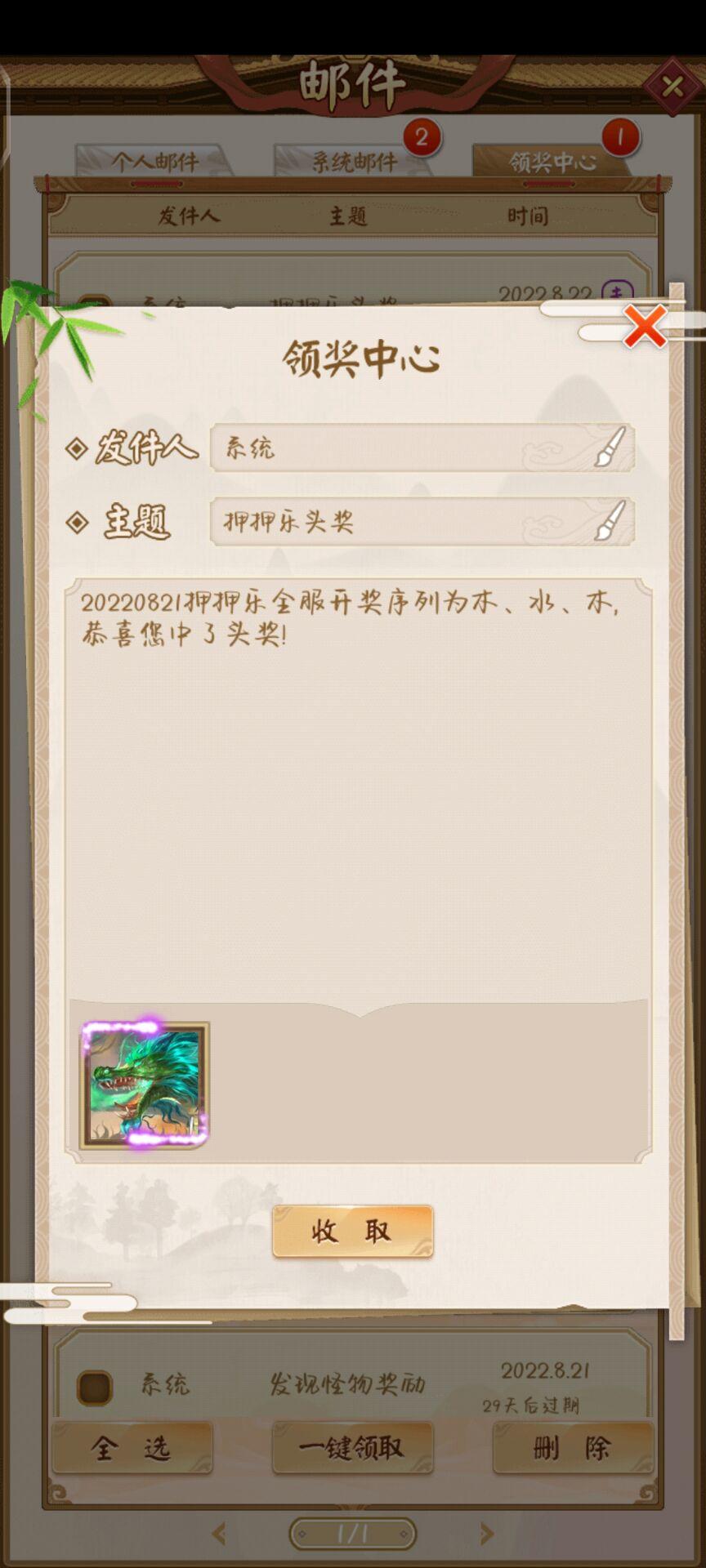This screenshot has width=706, height=1568.
Task: Click the 全选 select all button
Action: point(132,1448)
